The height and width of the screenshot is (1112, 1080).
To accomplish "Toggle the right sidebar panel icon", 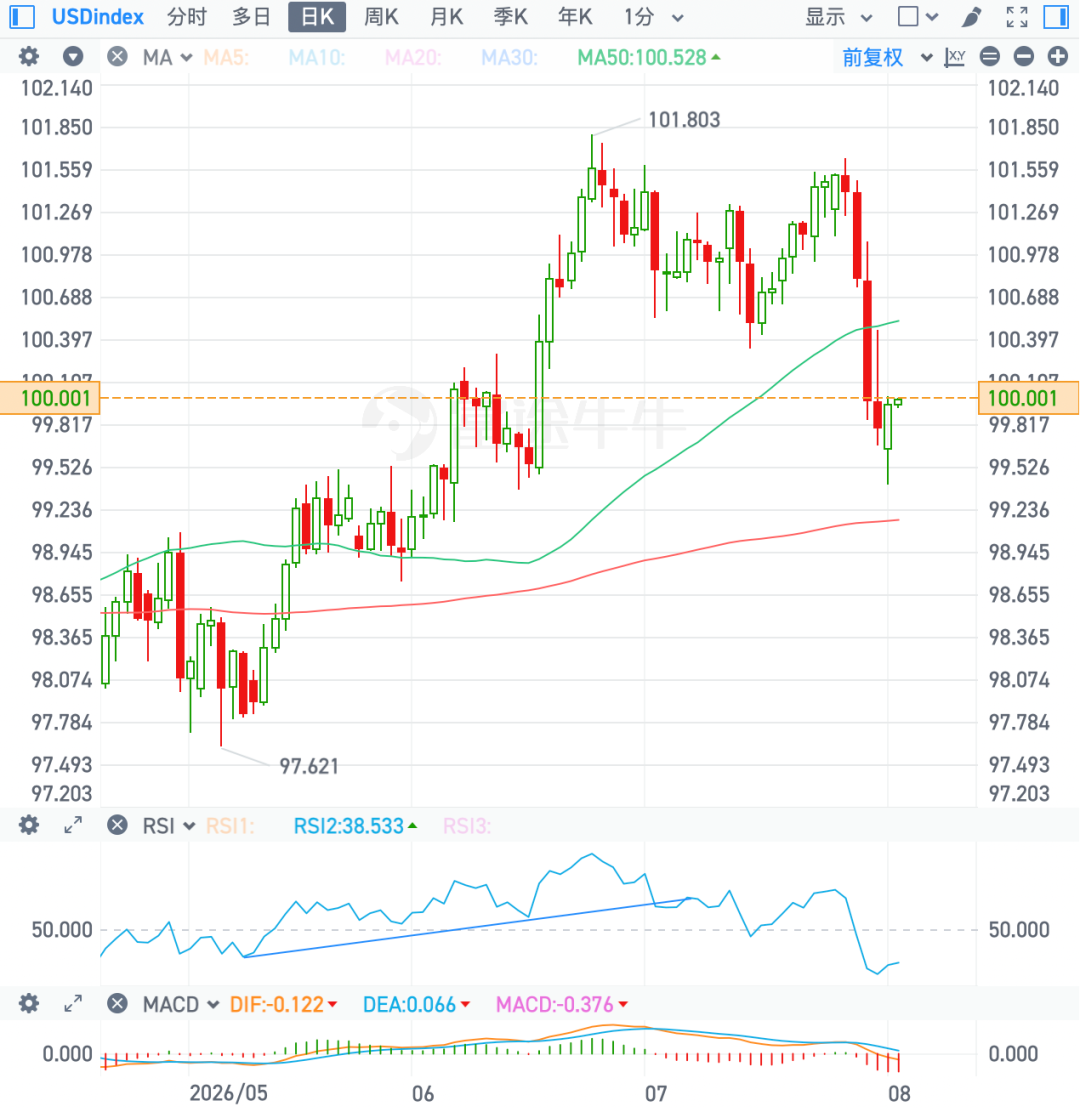I will point(1056,16).
